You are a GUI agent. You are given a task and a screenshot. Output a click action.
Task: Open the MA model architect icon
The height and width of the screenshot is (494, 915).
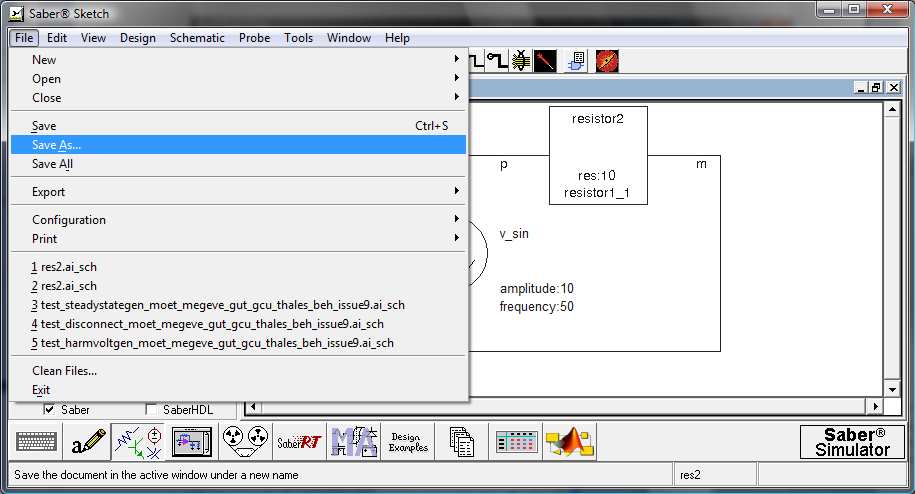tap(354, 442)
